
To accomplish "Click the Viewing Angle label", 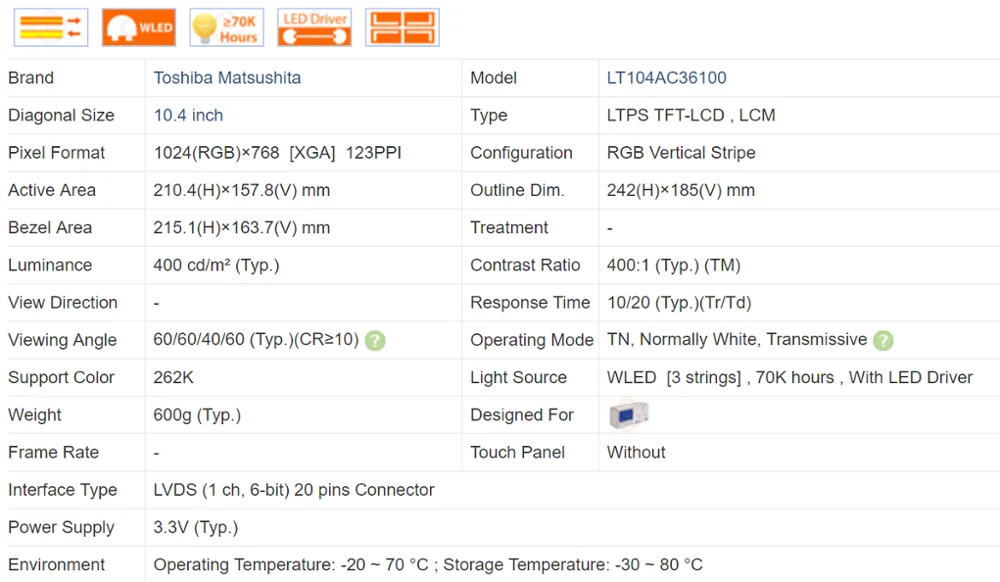I will click(x=62, y=340).
